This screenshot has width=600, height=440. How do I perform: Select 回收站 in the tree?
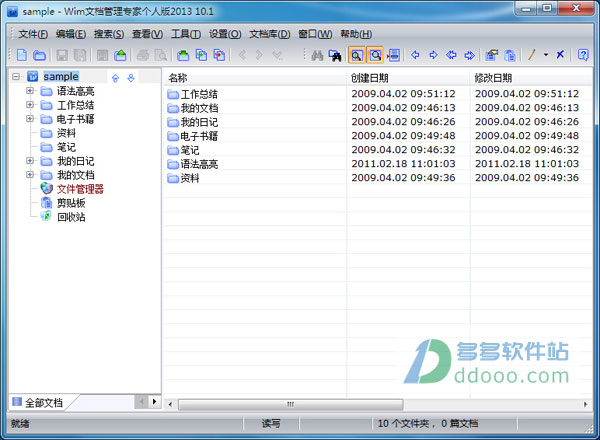(x=71, y=217)
